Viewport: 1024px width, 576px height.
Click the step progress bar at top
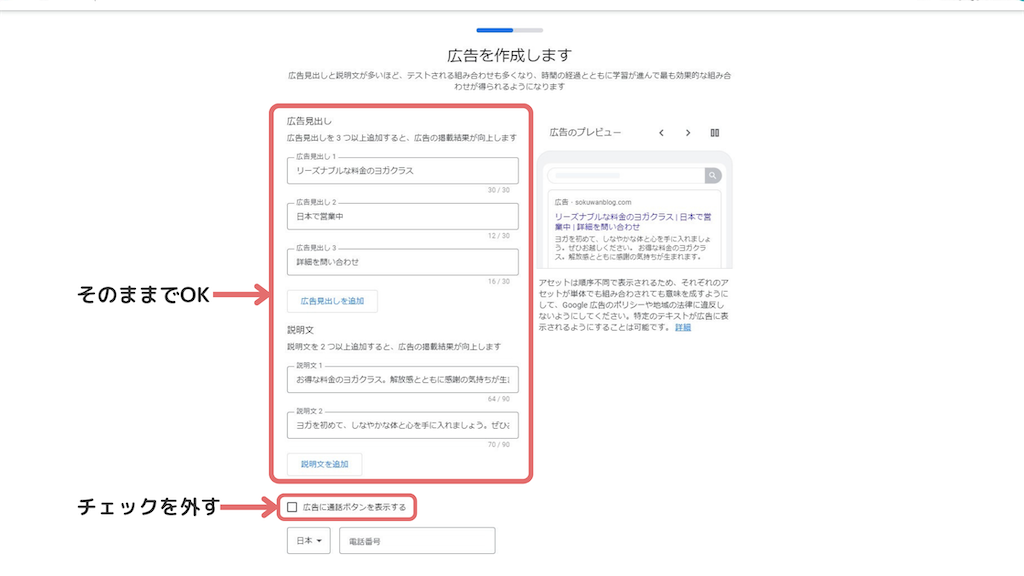pyautogui.click(x=509, y=30)
